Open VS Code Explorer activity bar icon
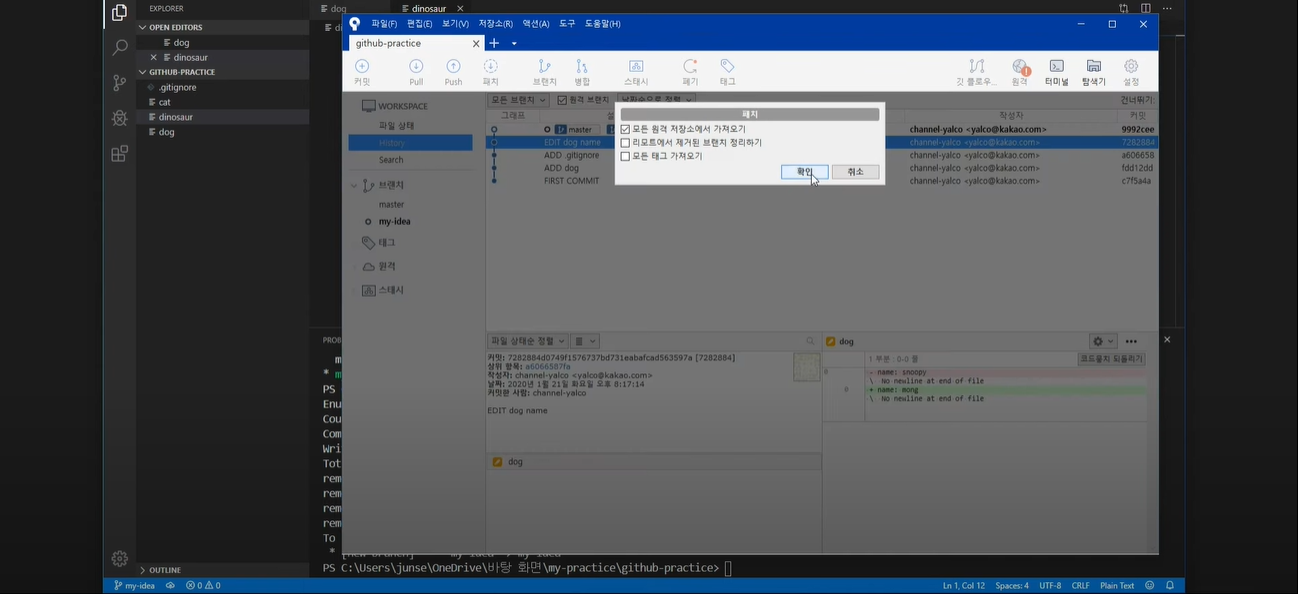This screenshot has height=594, width=1298. 119,13
